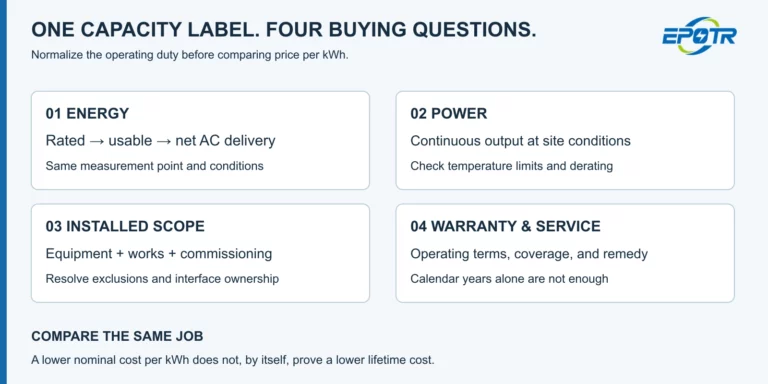Select 'Resolve exclusions and interface ownership' note
The height and width of the screenshot is (384, 768).
(162, 279)
